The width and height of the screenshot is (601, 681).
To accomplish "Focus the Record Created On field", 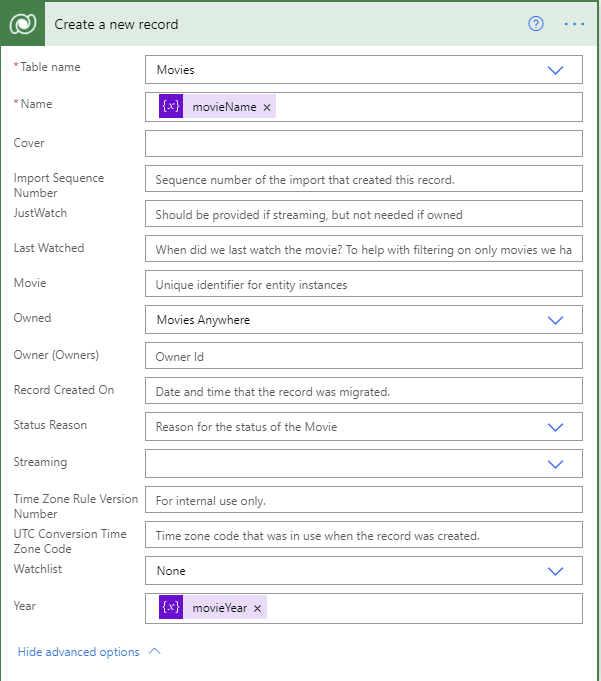I will [x=364, y=390].
